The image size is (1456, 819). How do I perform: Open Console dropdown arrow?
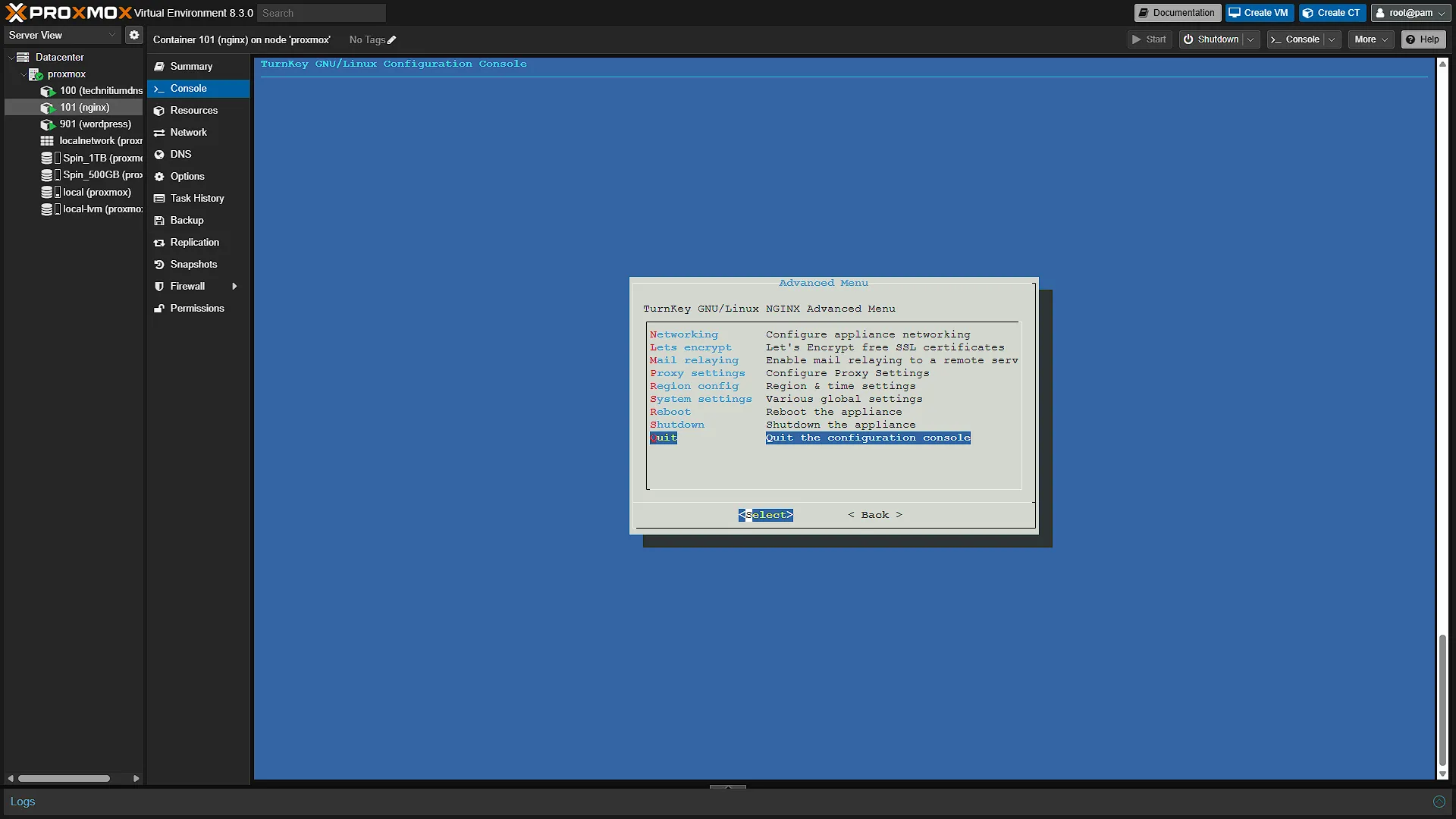click(x=1332, y=39)
